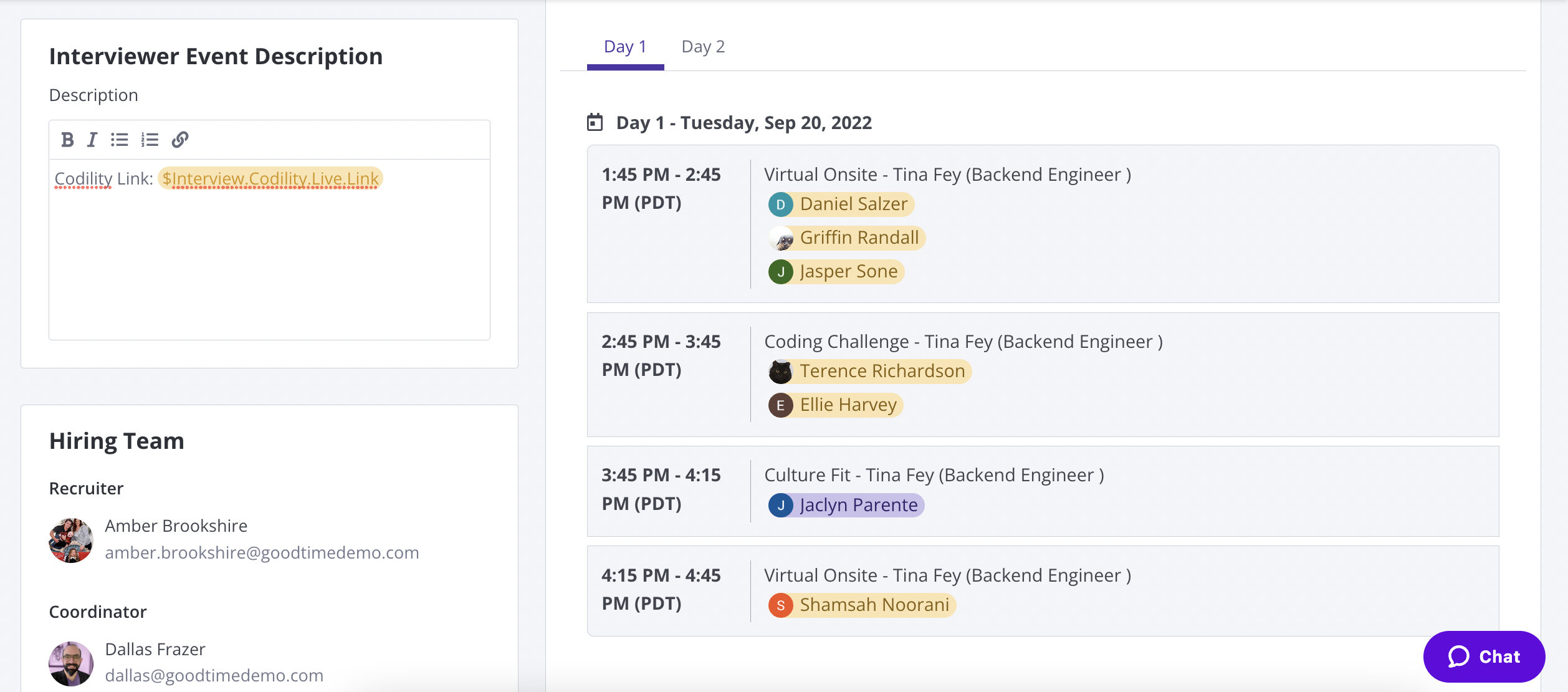Toggle bold formatting in description editor
The height and width of the screenshot is (692, 1568).
coord(67,140)
